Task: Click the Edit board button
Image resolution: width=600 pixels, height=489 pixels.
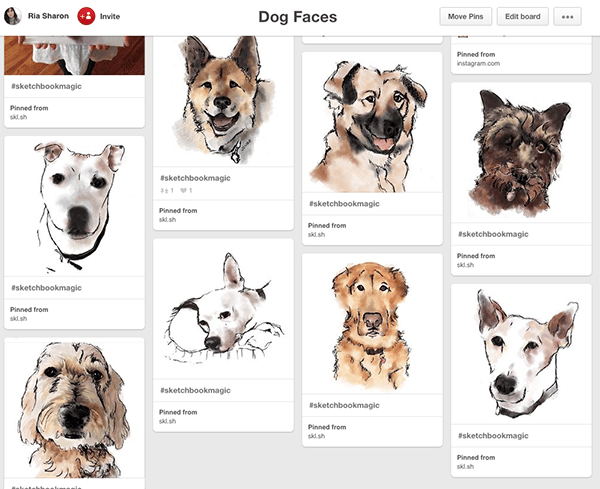Action: click(x=522, y=16)
